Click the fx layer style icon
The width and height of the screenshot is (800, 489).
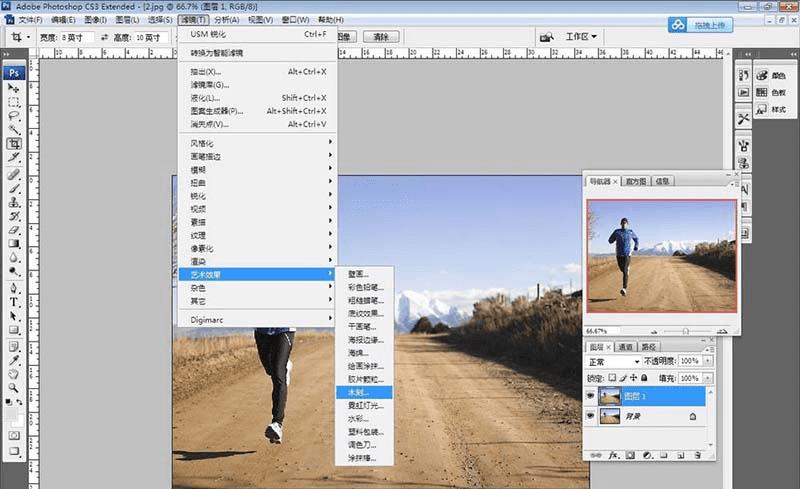[615, 454]
